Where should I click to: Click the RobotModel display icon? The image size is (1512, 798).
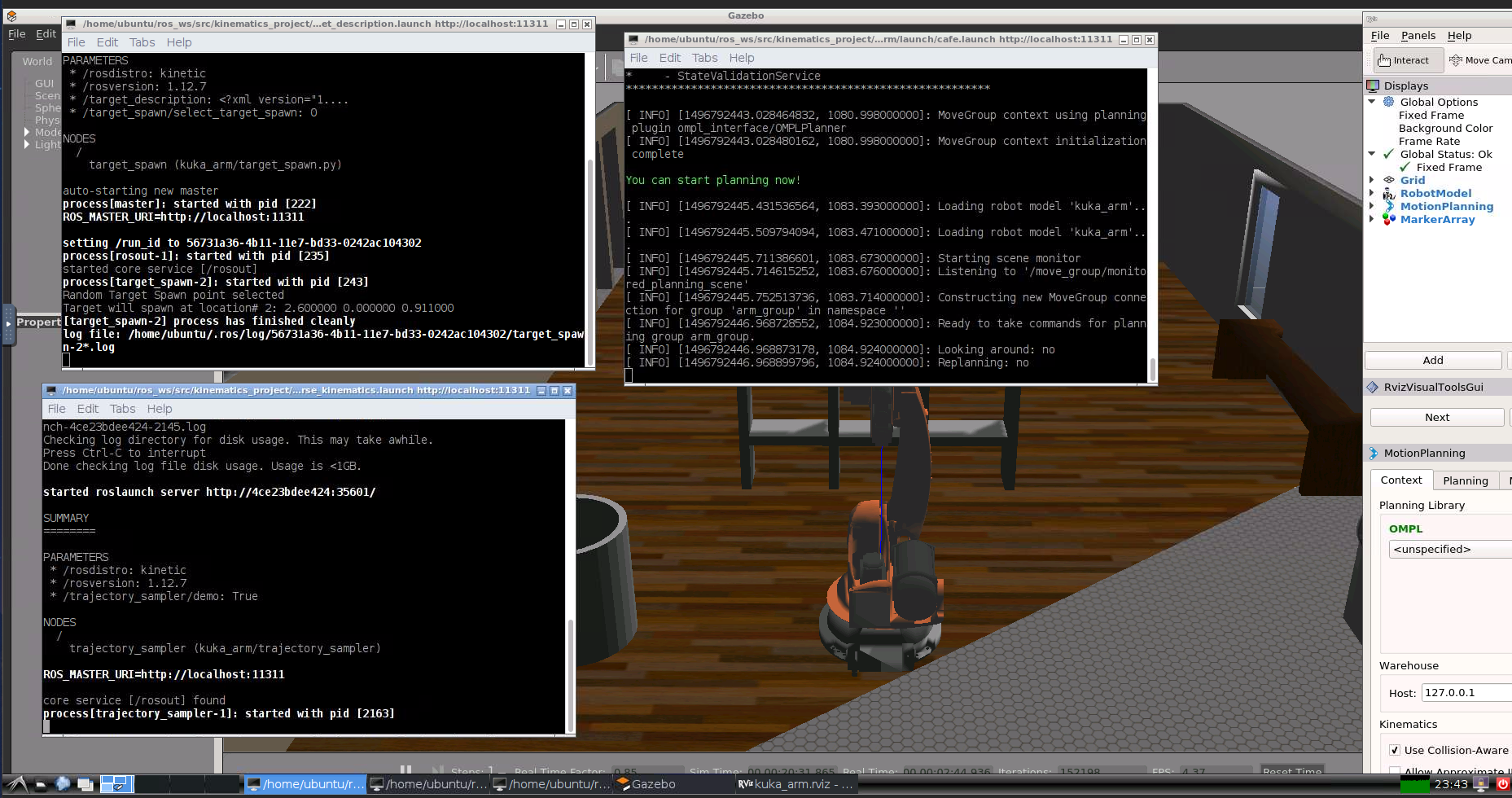click(1389, 193)
